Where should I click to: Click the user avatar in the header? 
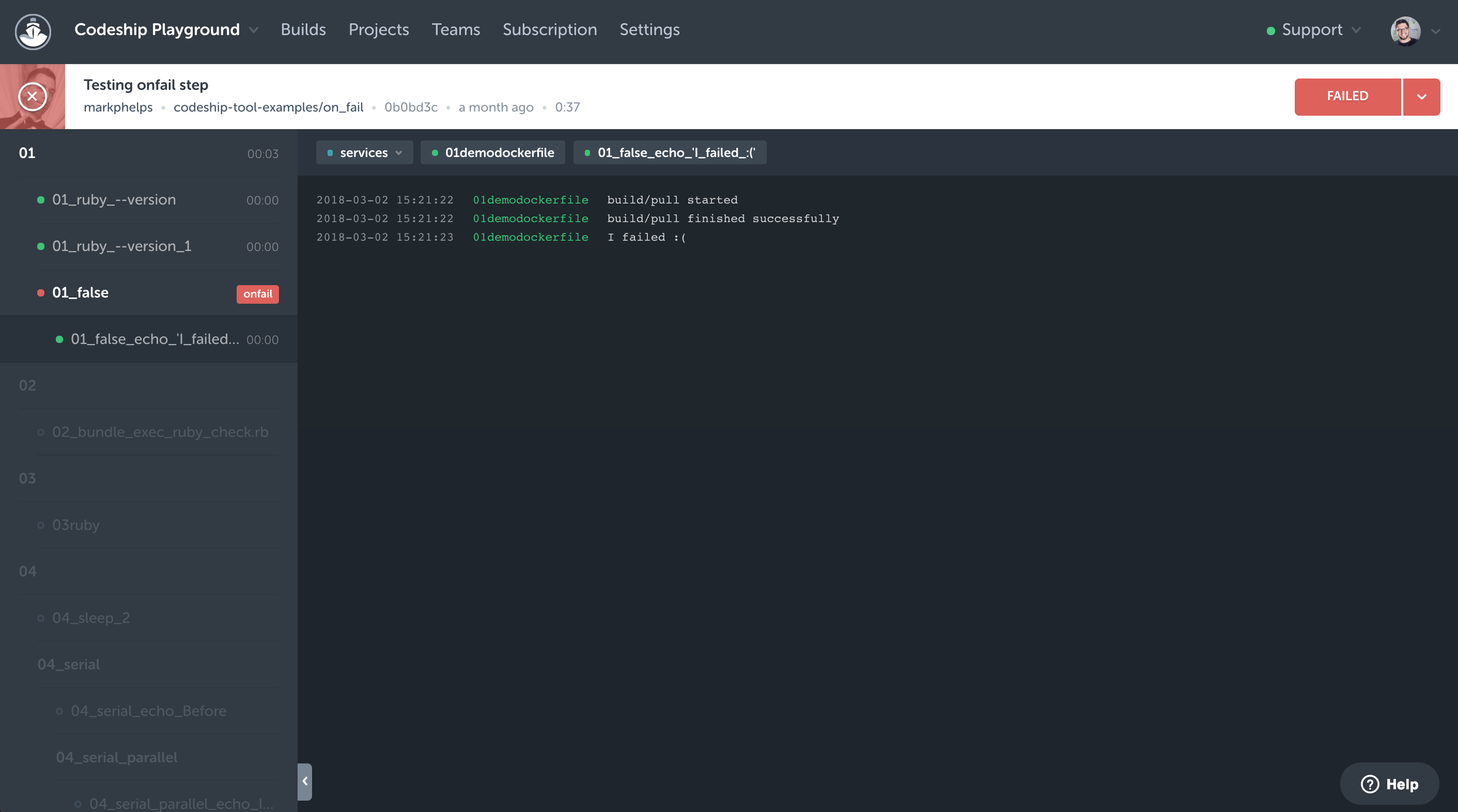1405,31
